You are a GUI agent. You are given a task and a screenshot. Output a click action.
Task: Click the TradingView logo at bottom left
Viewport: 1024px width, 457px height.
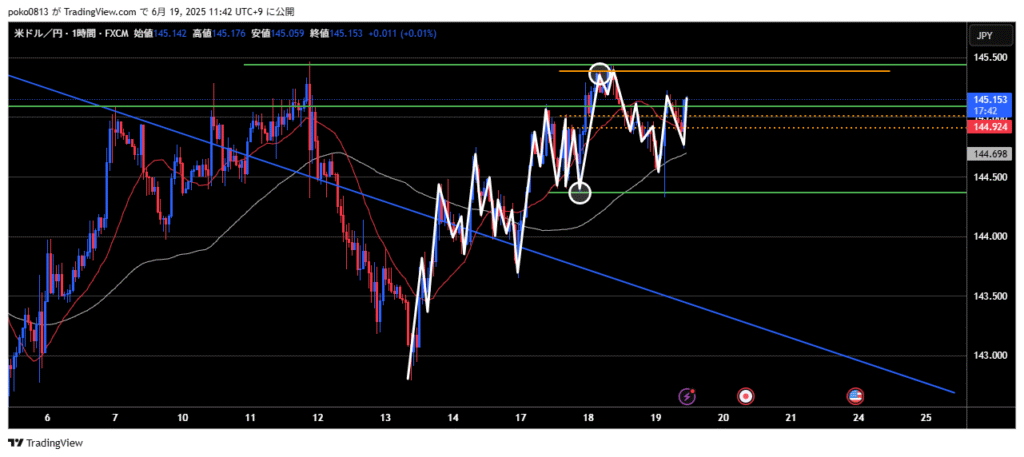(x=47, y=443)
